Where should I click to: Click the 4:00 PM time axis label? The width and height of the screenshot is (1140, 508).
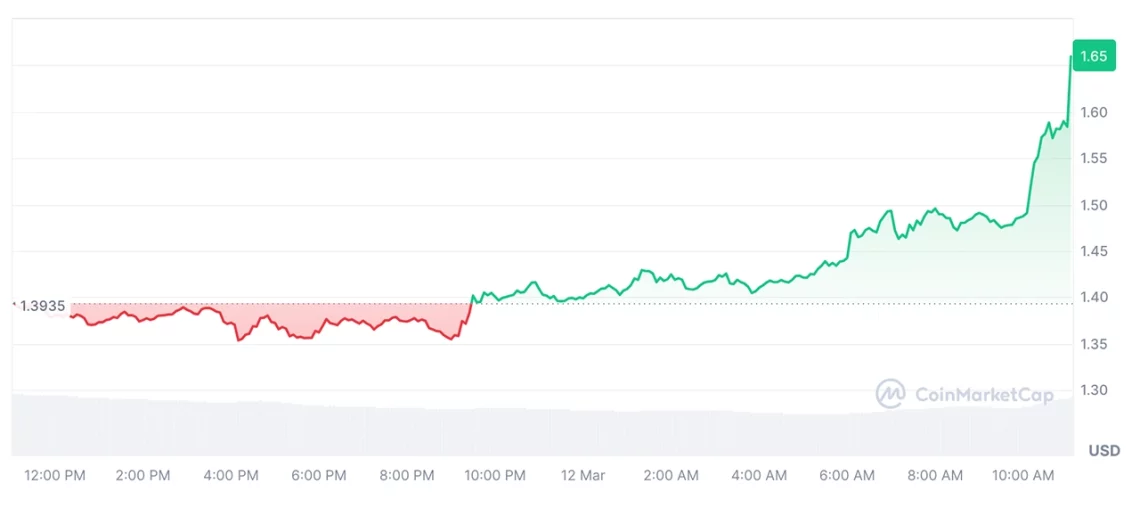point(231,476)
